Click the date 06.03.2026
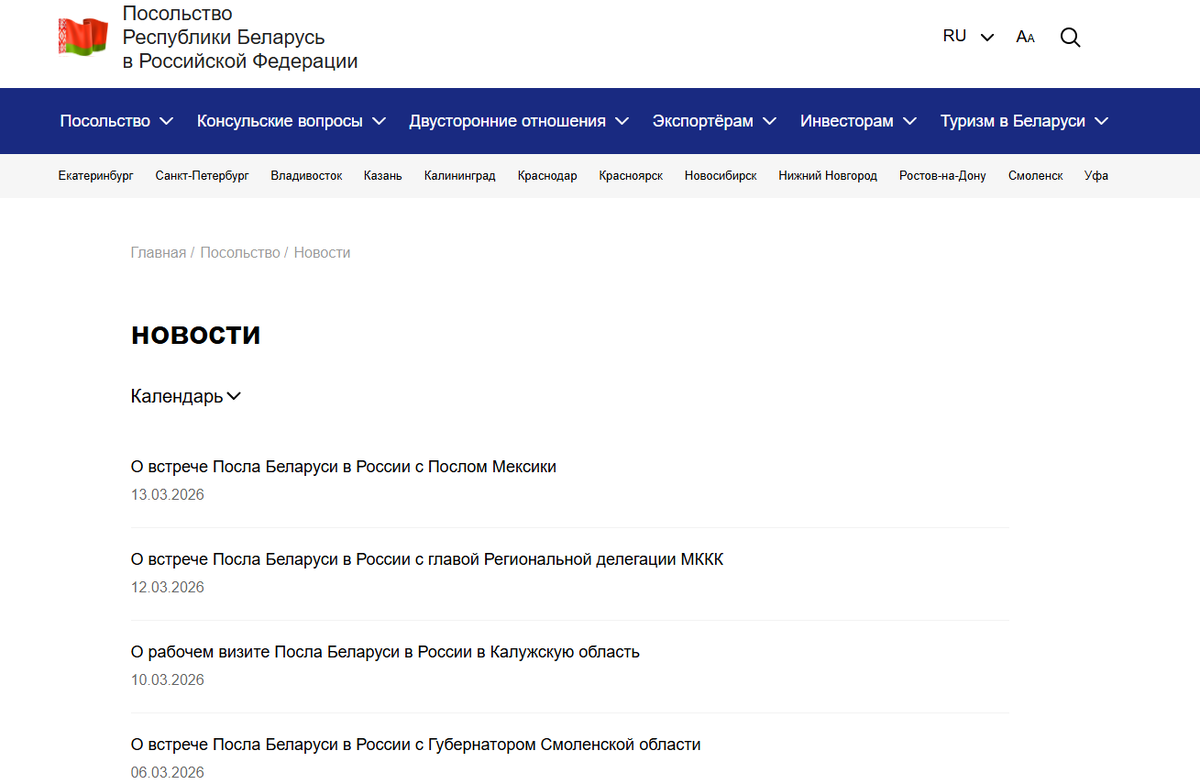This screenshot has height=784, width=1200. click(x=167, y=772)
